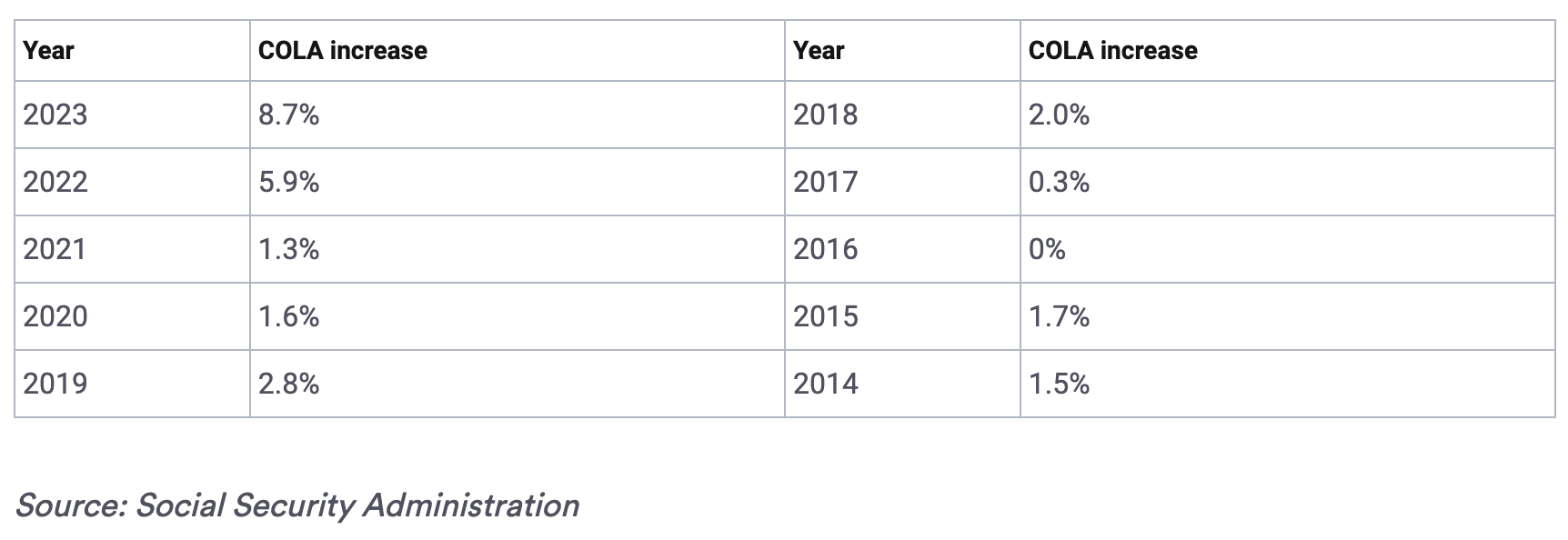Screen dimensions: 1568x540
Task: Click the 1.5% COLA increase cell
Action: [1059, 384]
